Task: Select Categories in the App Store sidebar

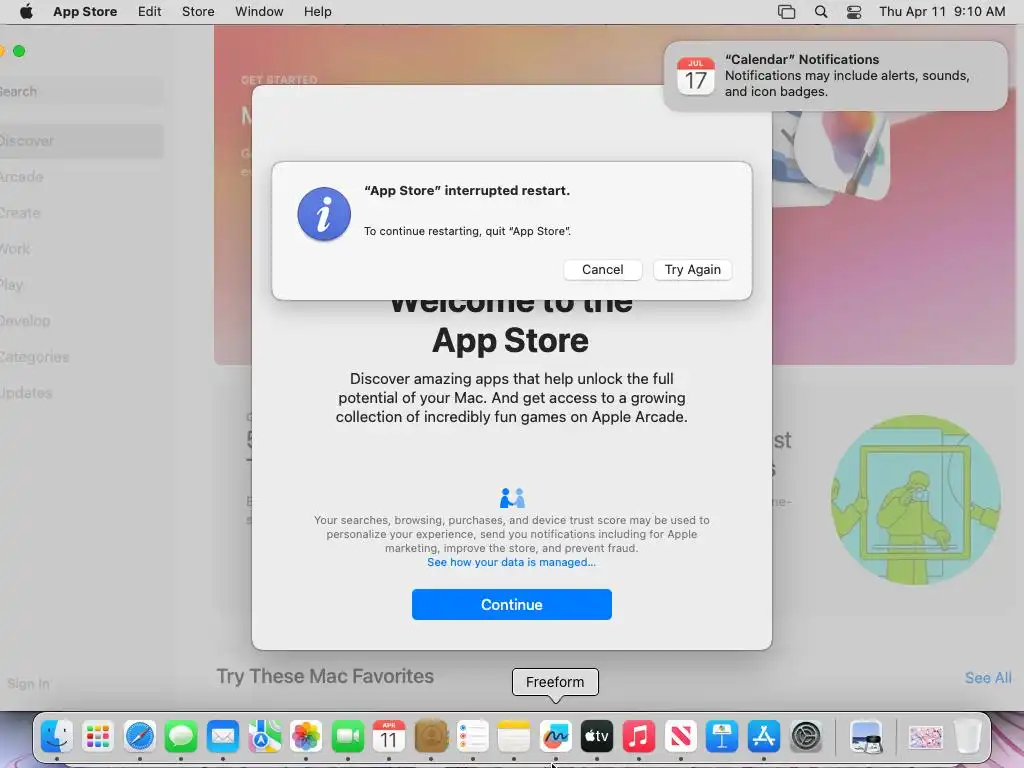Action: pos(81,357)
